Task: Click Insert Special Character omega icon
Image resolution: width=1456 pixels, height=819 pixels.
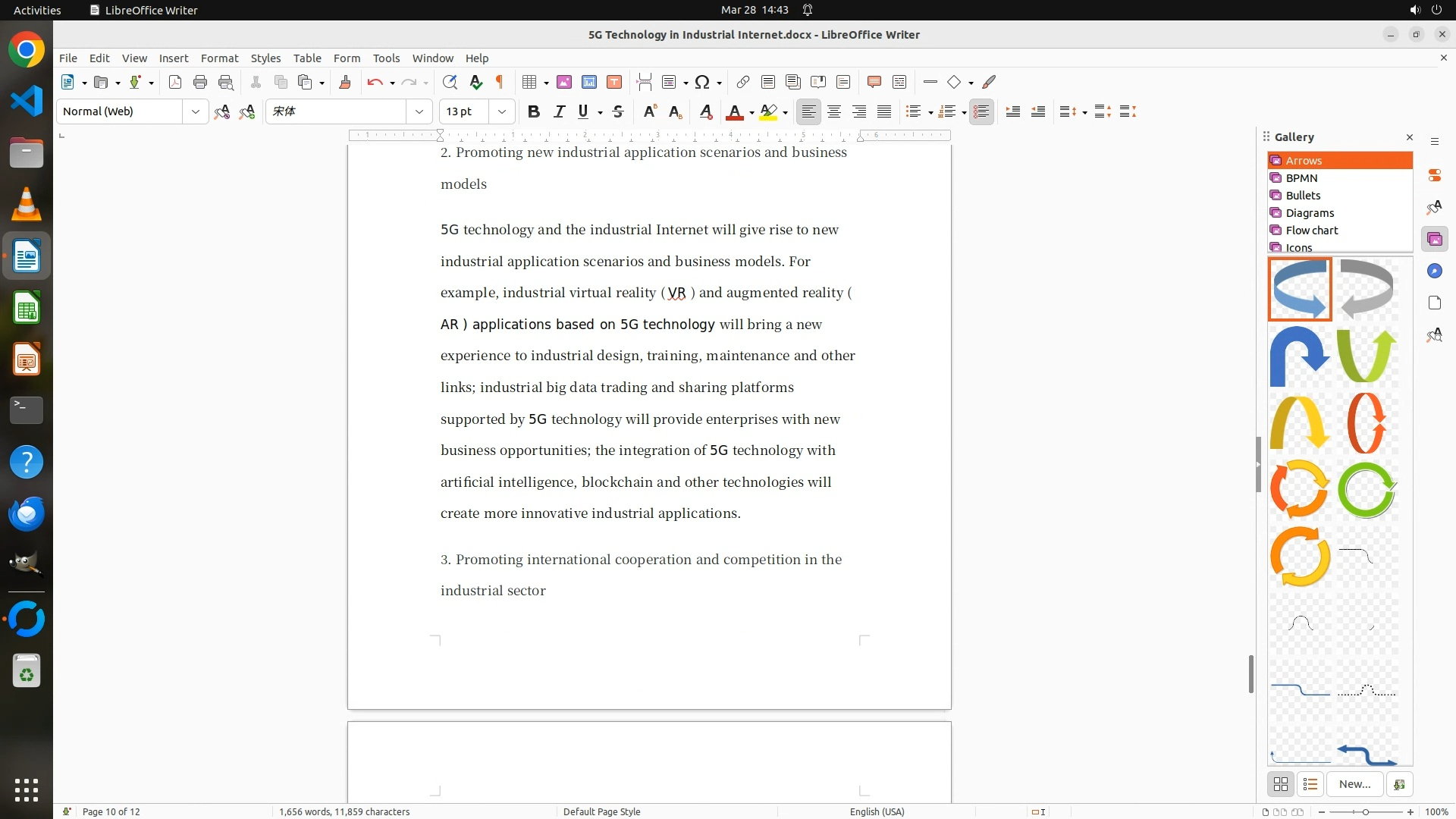Action: (x=702, y=82)
